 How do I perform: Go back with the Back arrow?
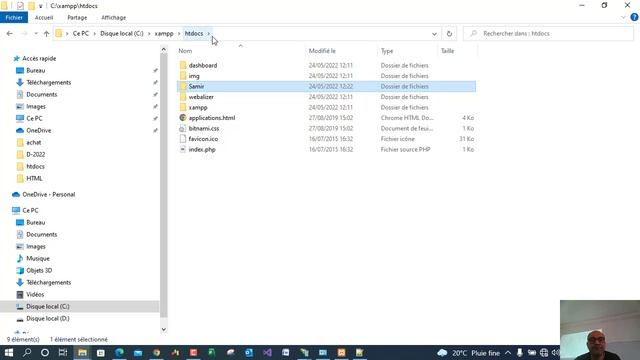pos(10,33)
